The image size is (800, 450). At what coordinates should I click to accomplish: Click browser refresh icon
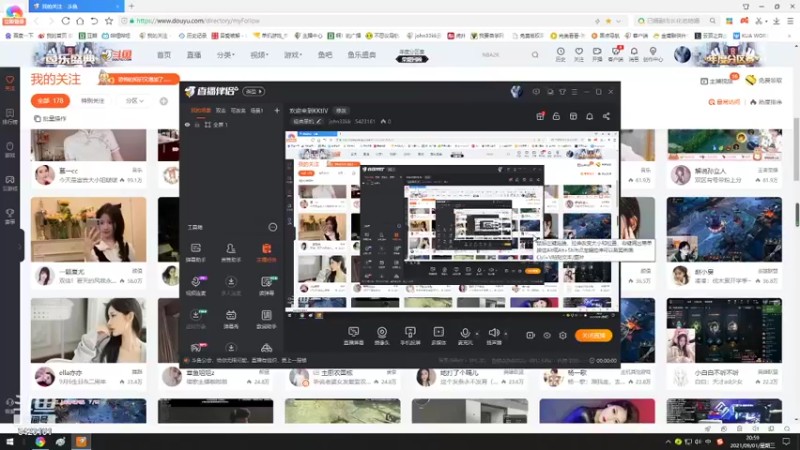point(66,21)
